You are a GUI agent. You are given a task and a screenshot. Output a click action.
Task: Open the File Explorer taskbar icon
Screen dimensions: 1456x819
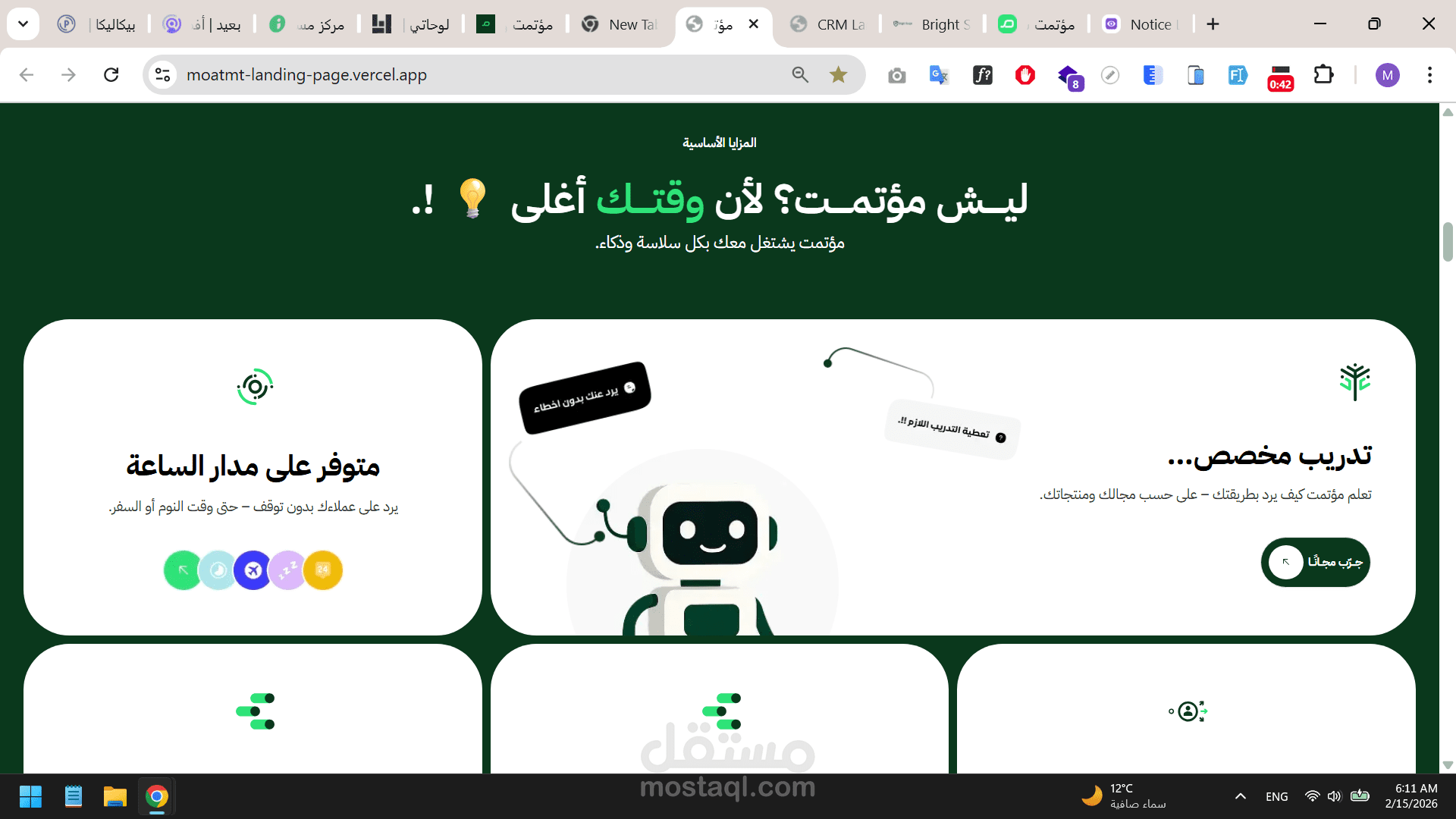pyautogui.click(x=115, y=796)
